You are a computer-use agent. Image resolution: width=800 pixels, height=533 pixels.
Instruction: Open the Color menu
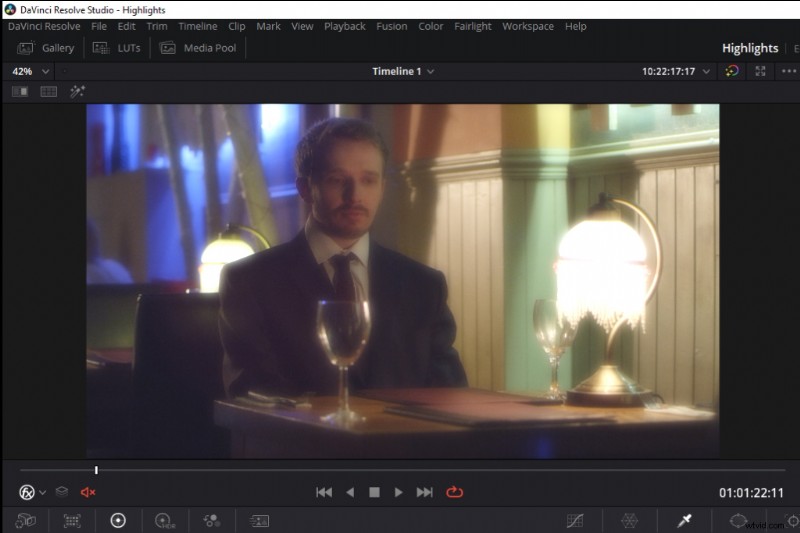[431, 27]
